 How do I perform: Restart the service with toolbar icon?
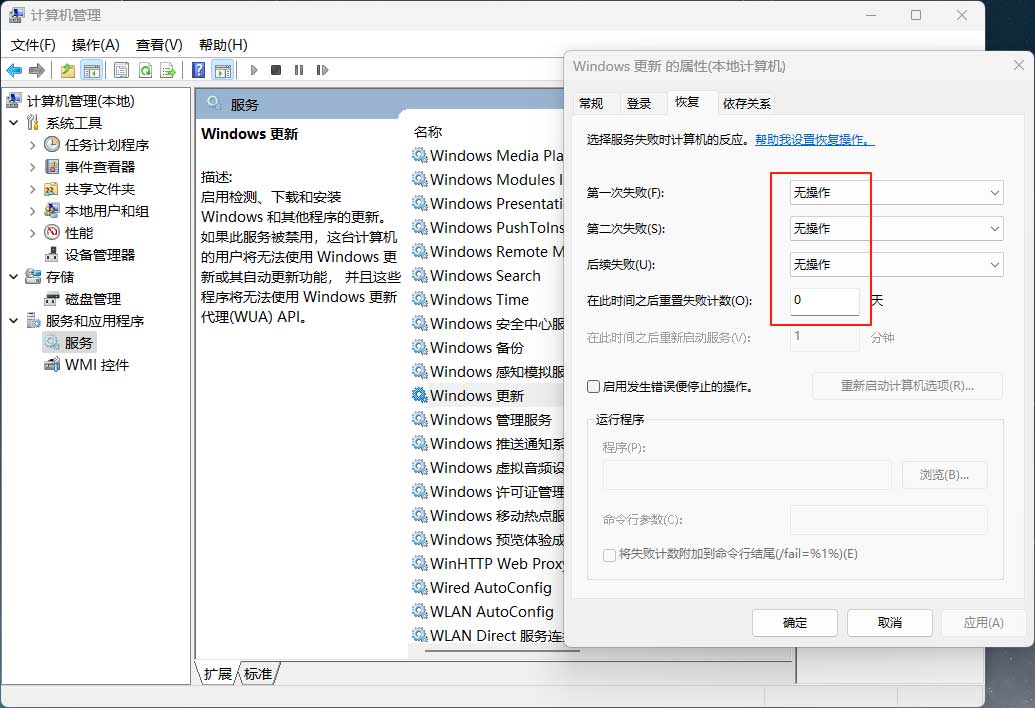pyautogui.click(x=322, y=70)
